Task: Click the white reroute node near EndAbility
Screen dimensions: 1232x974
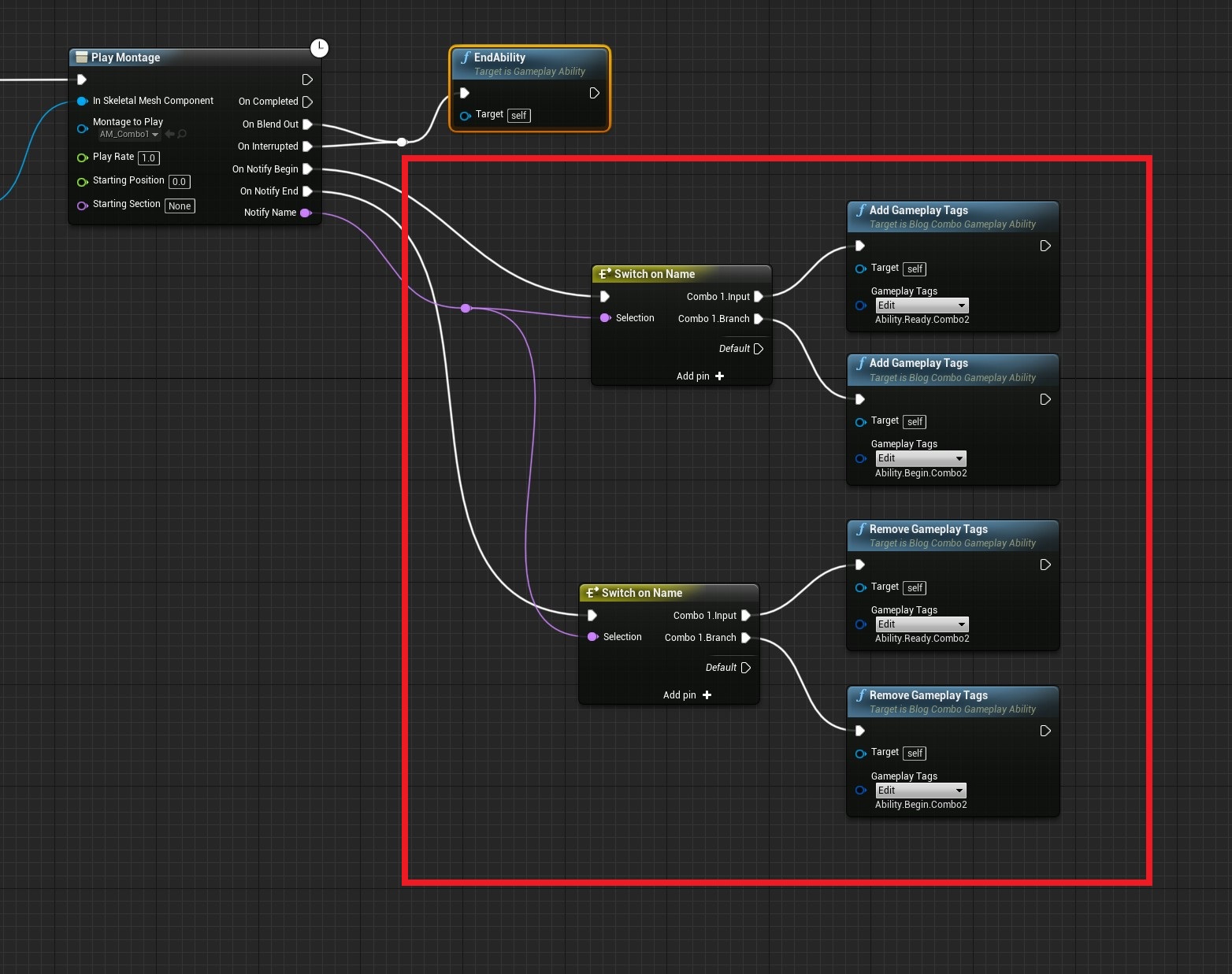Action: coord(402,142)
